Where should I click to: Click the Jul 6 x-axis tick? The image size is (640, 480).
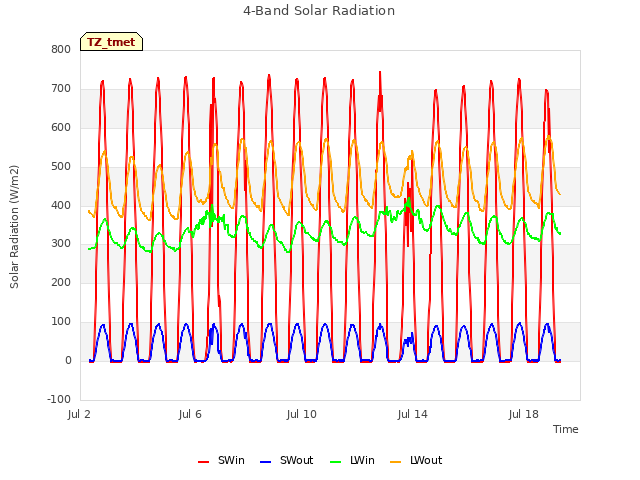(190, 414)
